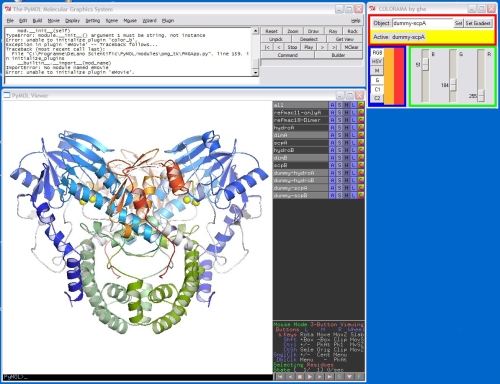This screenshot has height=384, width=500.
Task: Click the Get View button
Action: point(344,39)
